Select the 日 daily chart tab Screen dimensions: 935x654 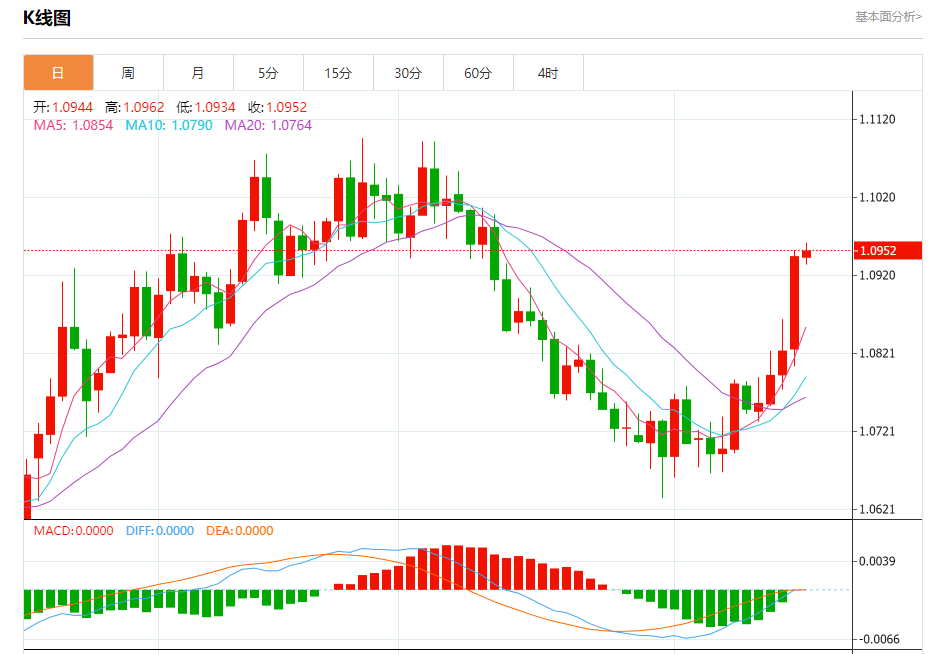[x=58, y=73]
